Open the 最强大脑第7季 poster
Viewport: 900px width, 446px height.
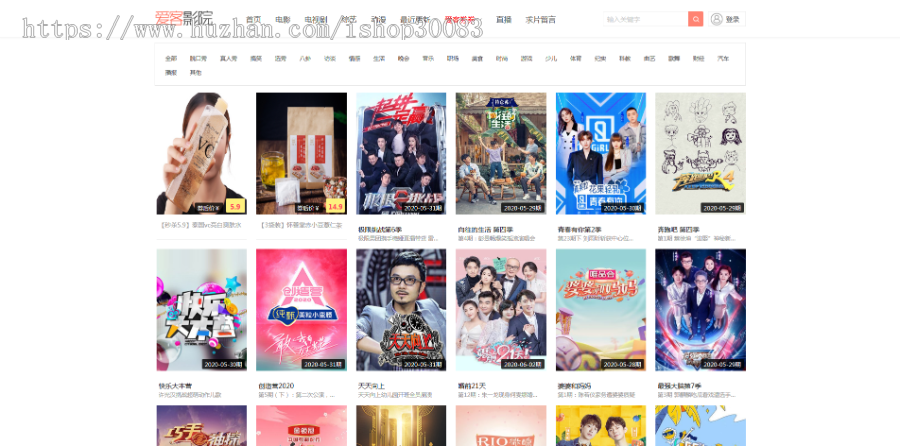coord(700,310)
